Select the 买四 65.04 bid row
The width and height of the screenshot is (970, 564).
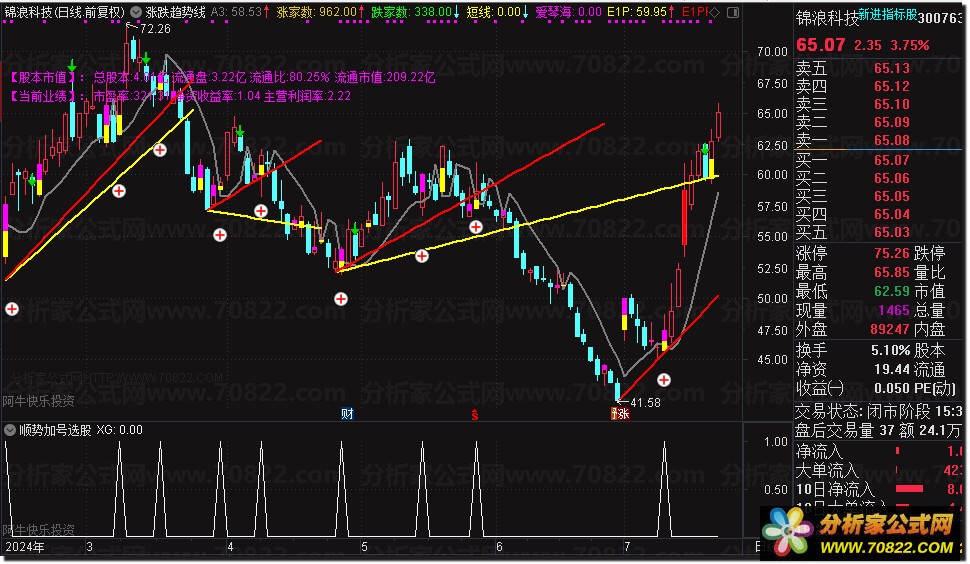[853, 214]
